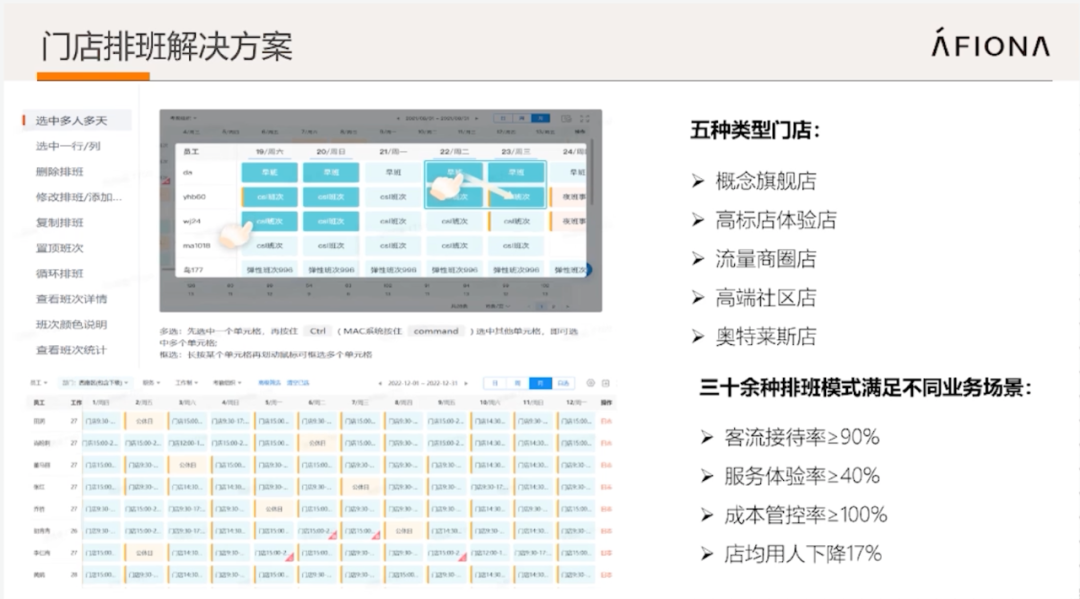Image resolution: width=1080 pixels, height=599 pixels.
Task: Switch to the week view toggle button
Action: click(517, 383)
